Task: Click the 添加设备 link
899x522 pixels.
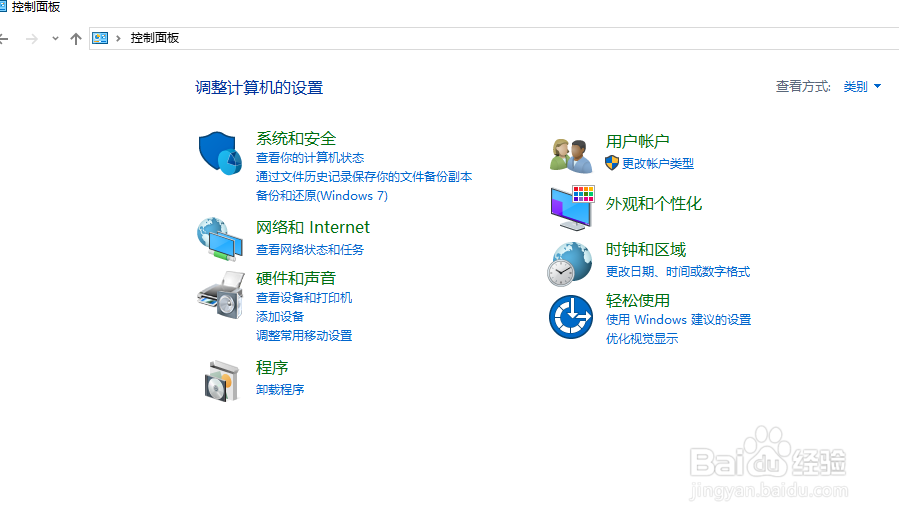Action: pos(280,317)
